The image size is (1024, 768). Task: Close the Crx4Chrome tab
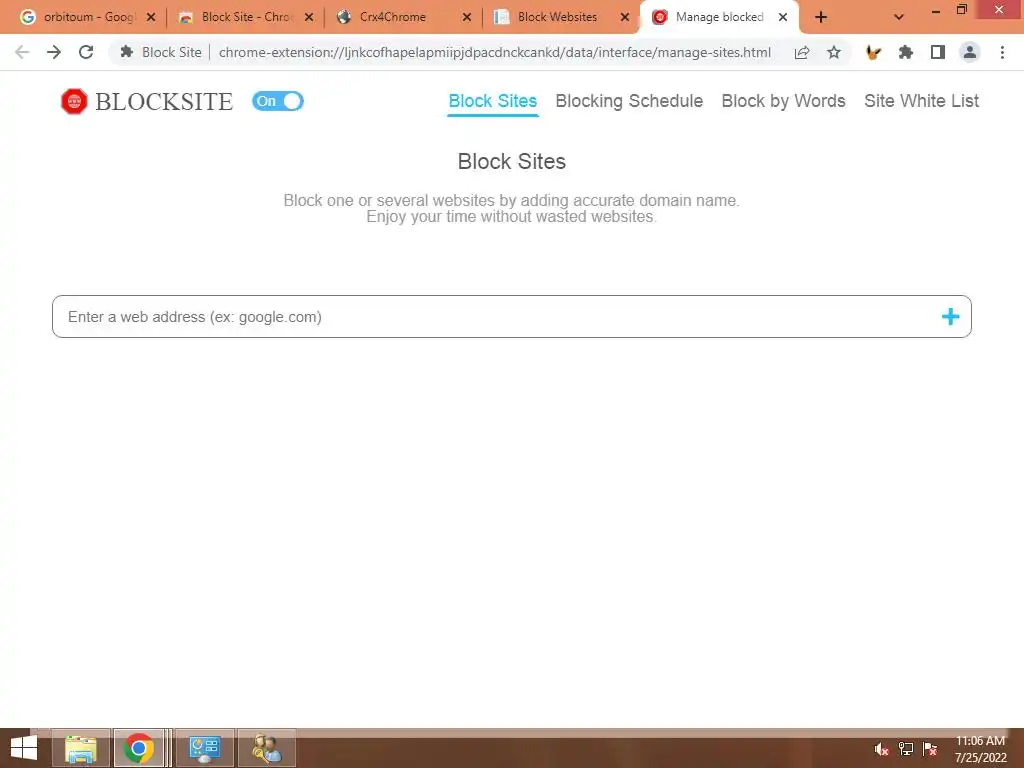tap(467, 18)
